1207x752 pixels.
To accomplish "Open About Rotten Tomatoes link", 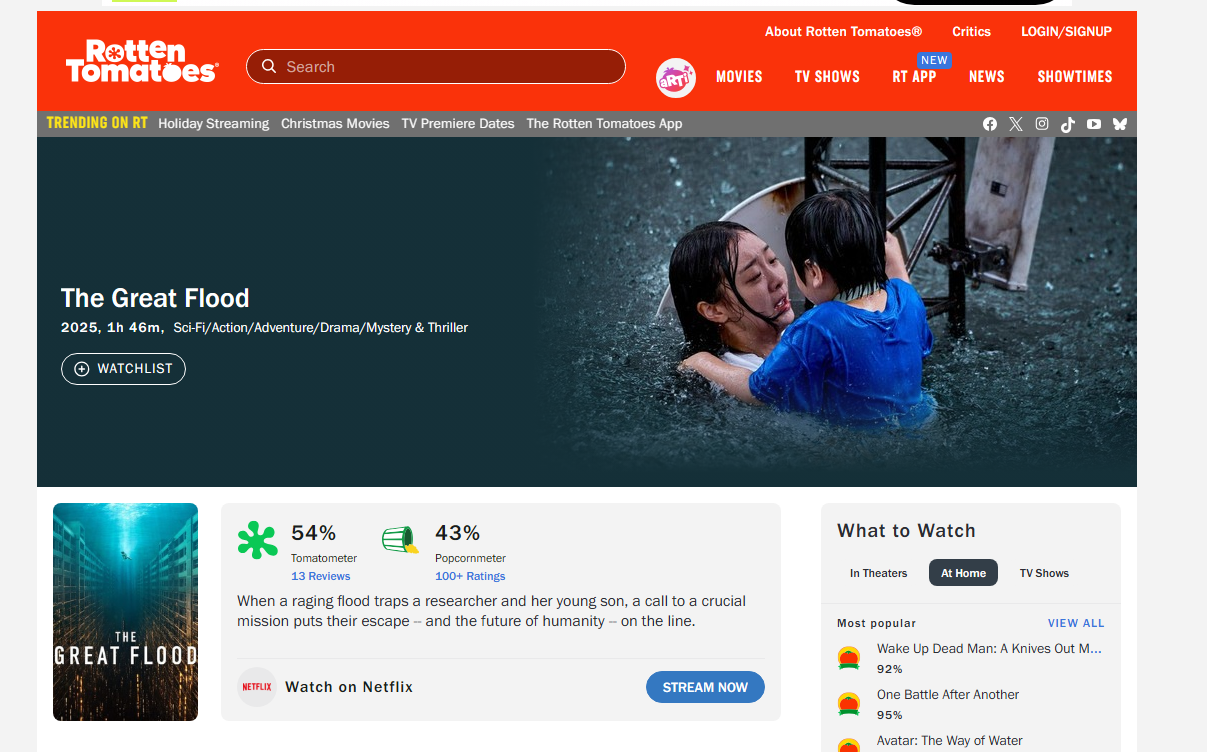I will [x=843, y=32].
